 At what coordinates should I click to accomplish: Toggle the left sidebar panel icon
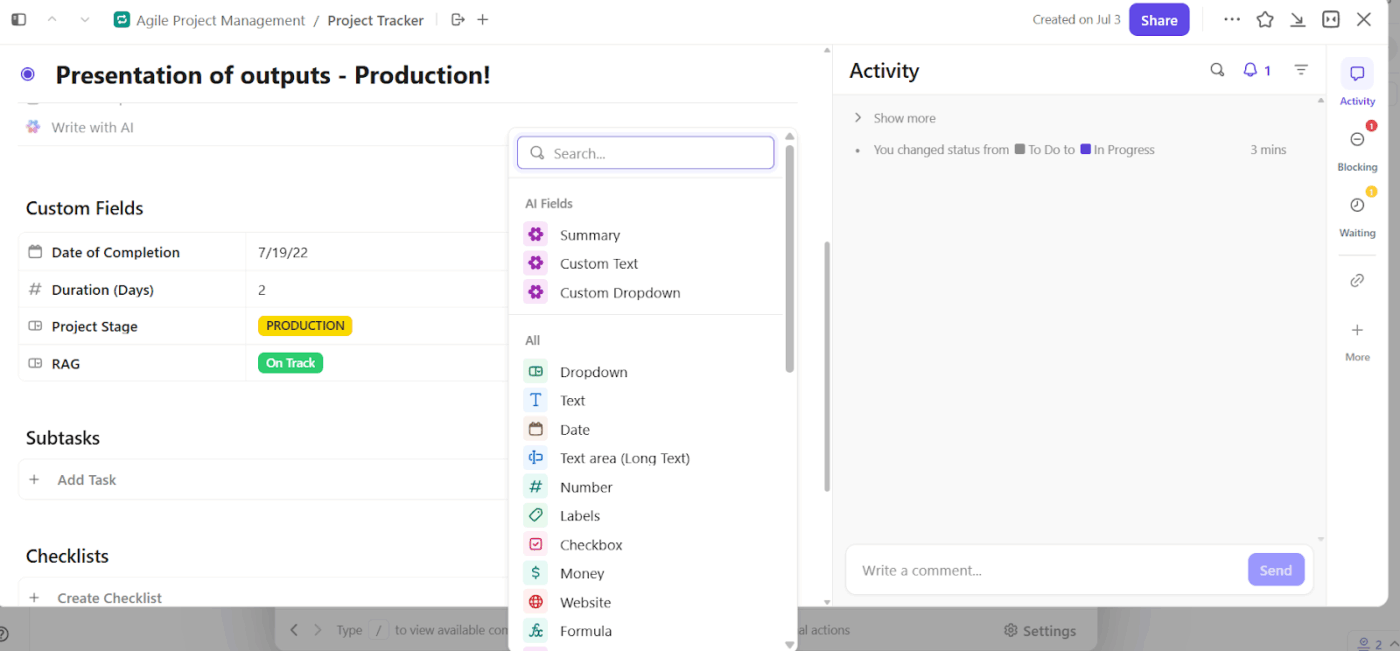19,20
